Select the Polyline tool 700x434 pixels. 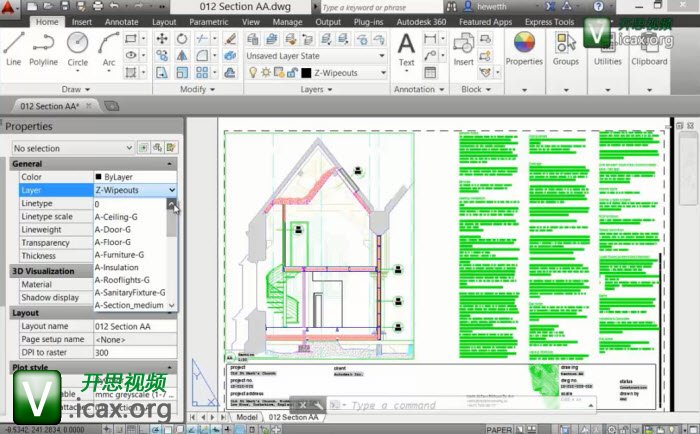point(43,48)
